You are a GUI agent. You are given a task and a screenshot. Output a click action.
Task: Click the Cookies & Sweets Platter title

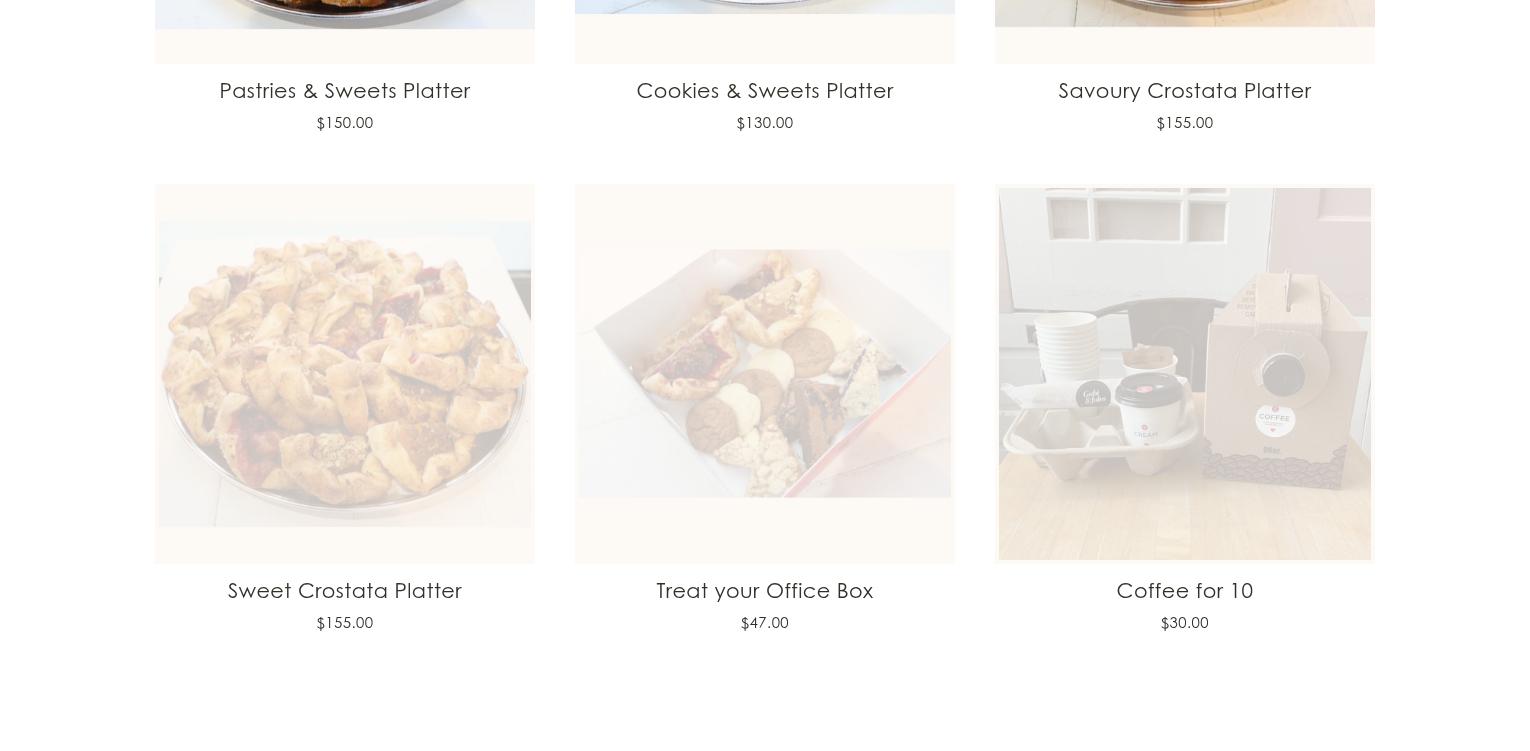click(x=765, y=91)
